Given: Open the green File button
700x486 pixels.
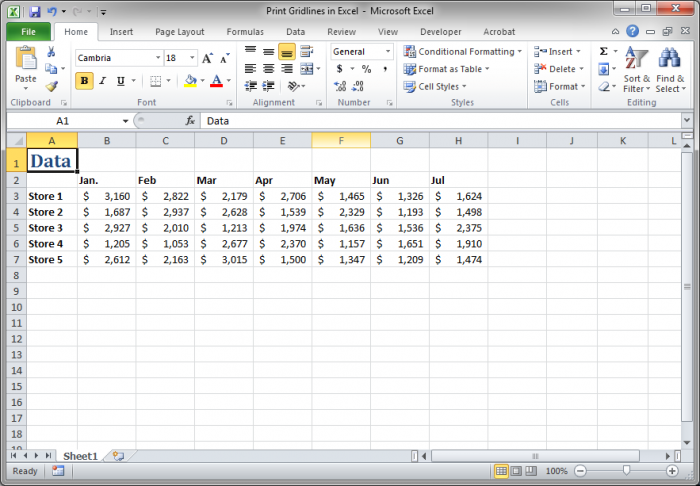Looking at the screenshot, I should pyautogui.click(x=29, y=32).
